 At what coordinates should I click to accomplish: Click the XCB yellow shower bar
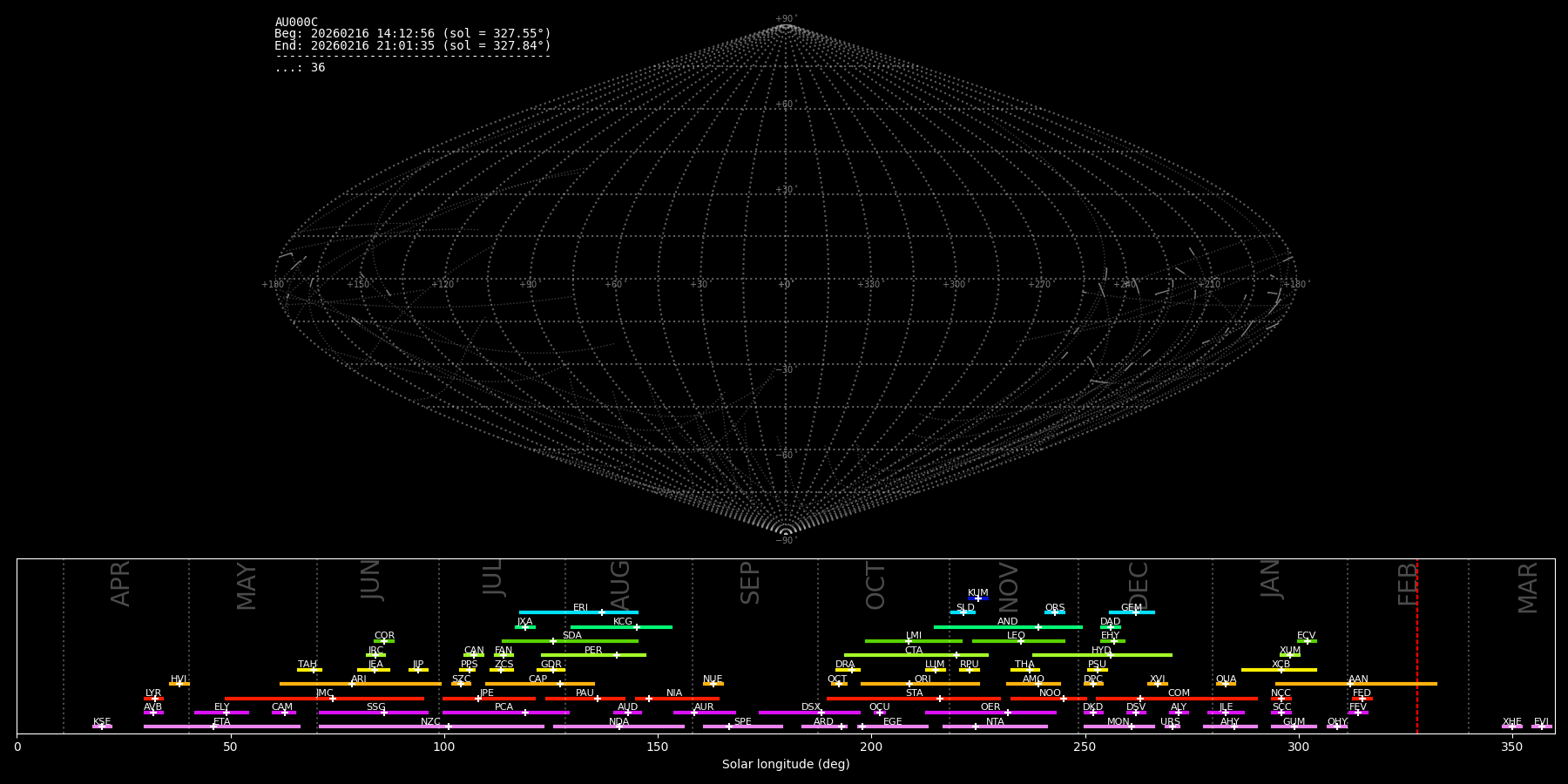(x=1279, y=670)
